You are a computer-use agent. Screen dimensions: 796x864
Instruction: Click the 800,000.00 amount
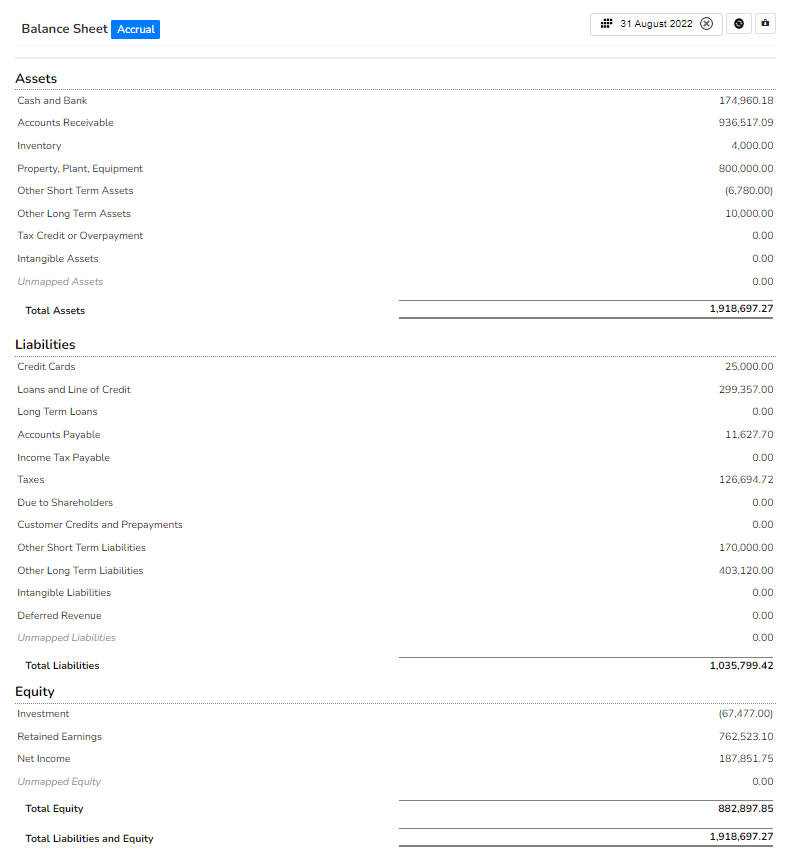(x=746, y=169)
